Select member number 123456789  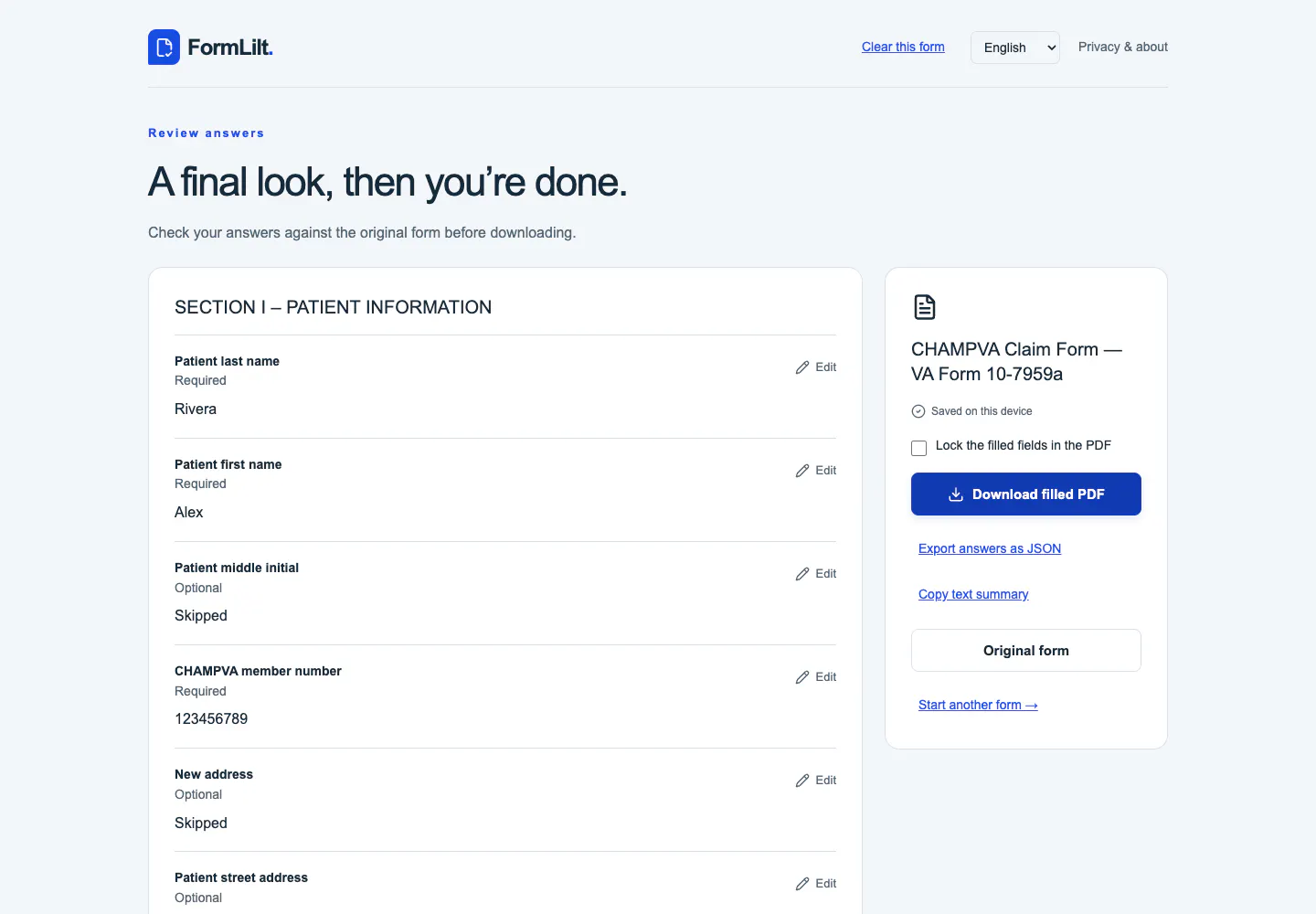211,719
